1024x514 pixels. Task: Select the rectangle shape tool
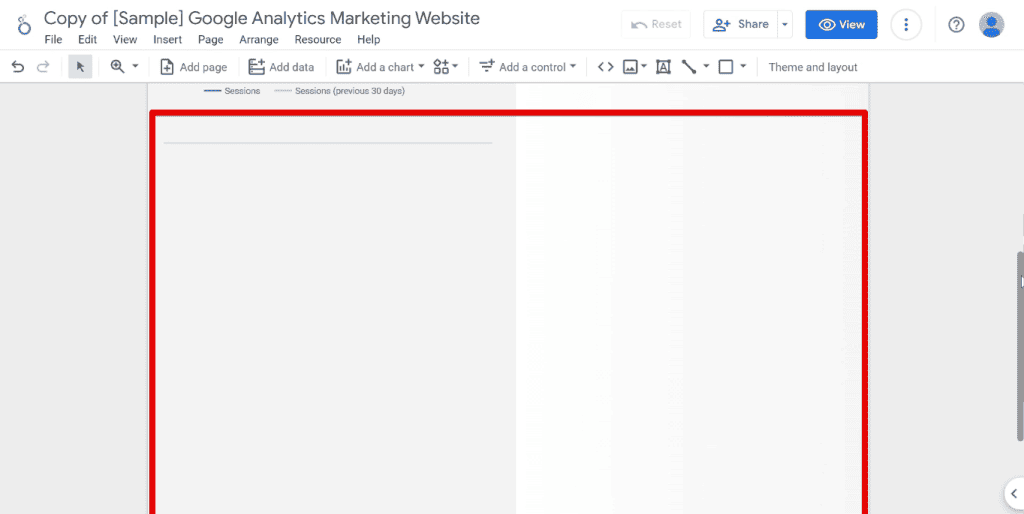(x=726, y=67)
